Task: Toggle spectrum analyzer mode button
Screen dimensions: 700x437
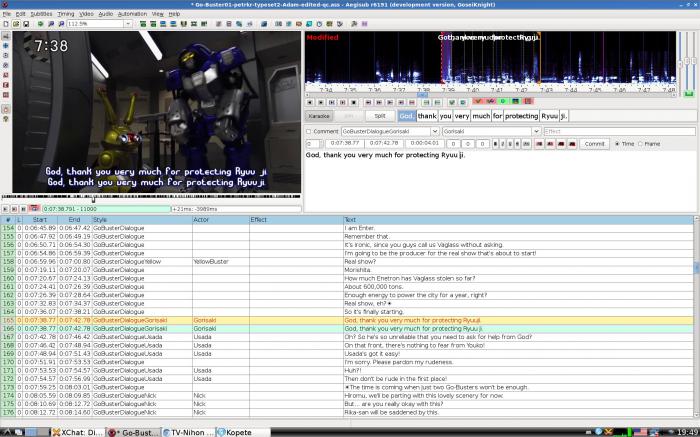Action: 515,101
